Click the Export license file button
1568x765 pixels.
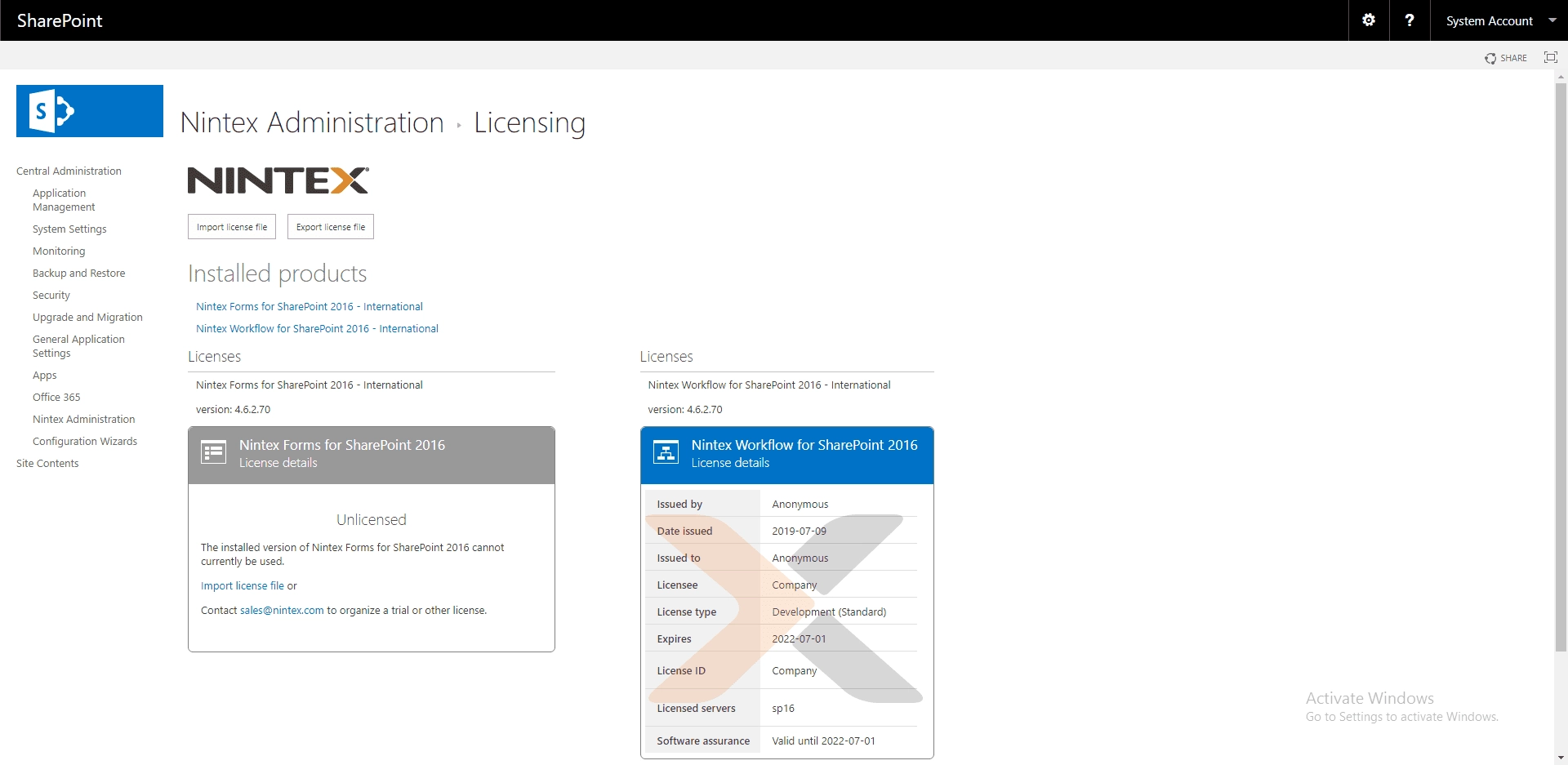tap(331, 227)
